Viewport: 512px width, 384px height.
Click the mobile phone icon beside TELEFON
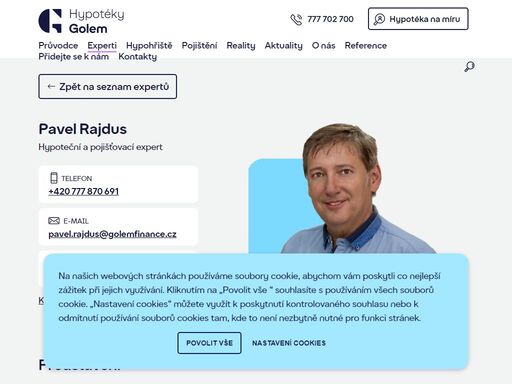coord(54,178)
